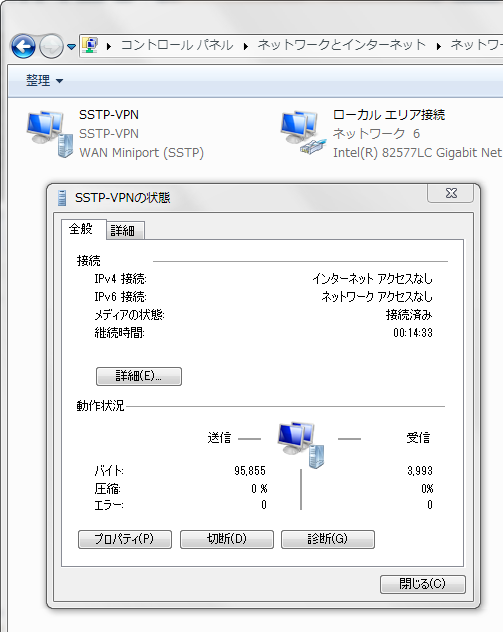Image resolution: width=503 pixels, height=632 pixels.
Task: Click the network icon in address bar
Action: point(90,45)
